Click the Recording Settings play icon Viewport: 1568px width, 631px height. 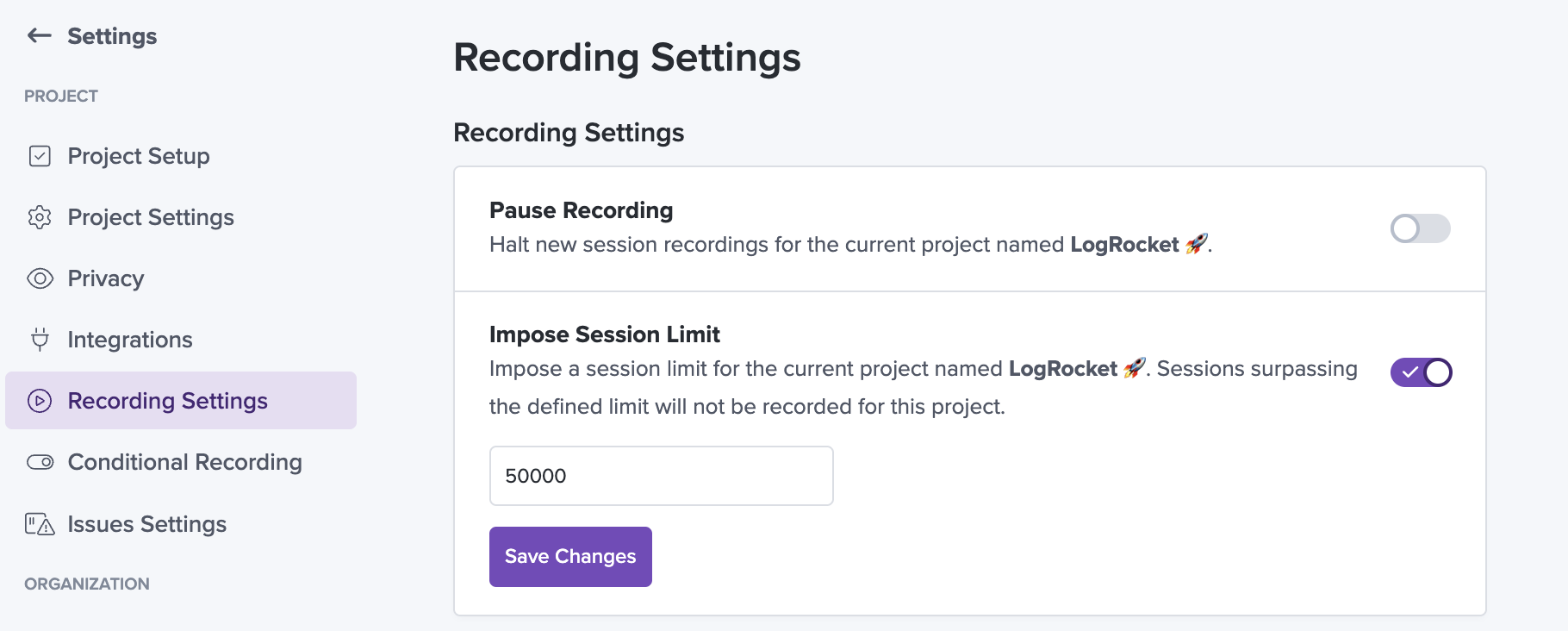tap(40, 401)
